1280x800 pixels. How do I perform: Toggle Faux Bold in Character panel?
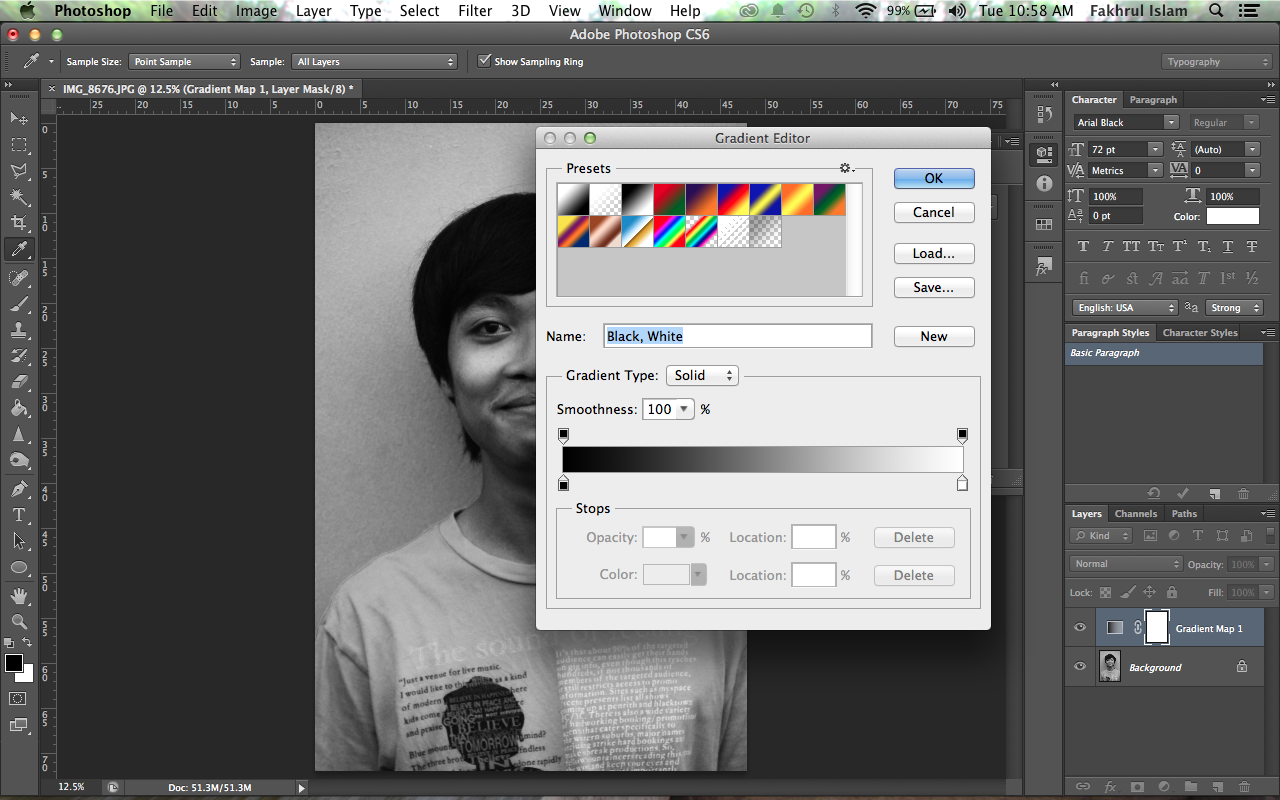pyautogui.click(x=1083, y=246)
